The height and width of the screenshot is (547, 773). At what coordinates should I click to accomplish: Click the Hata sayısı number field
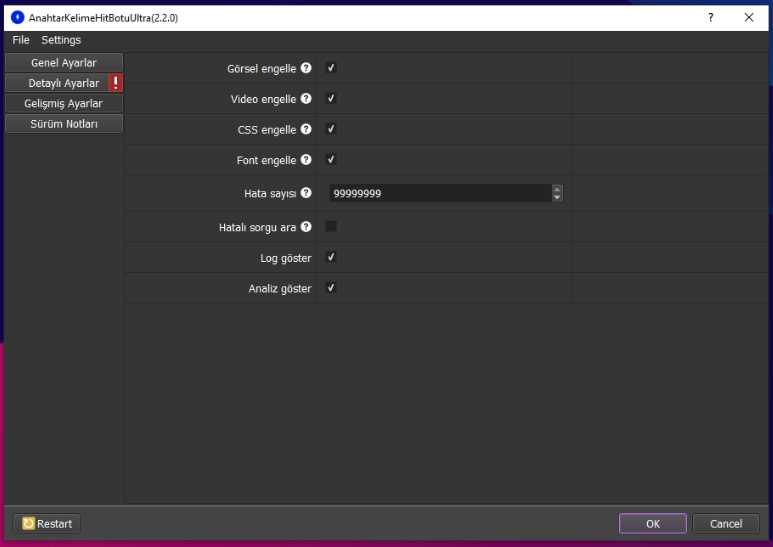[x=438, y=193]
